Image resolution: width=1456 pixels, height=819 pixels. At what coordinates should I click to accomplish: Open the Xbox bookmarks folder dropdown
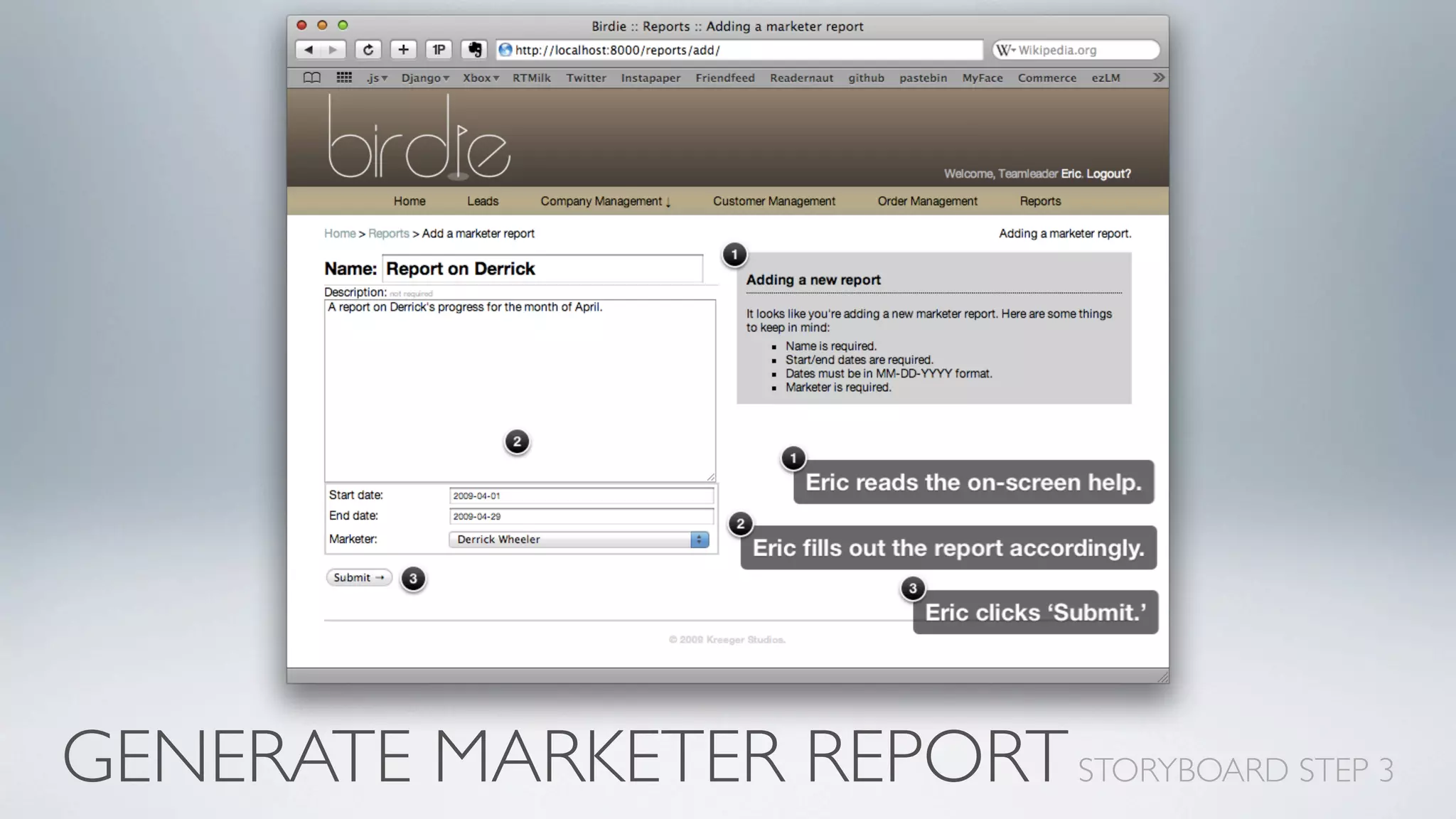481,78
